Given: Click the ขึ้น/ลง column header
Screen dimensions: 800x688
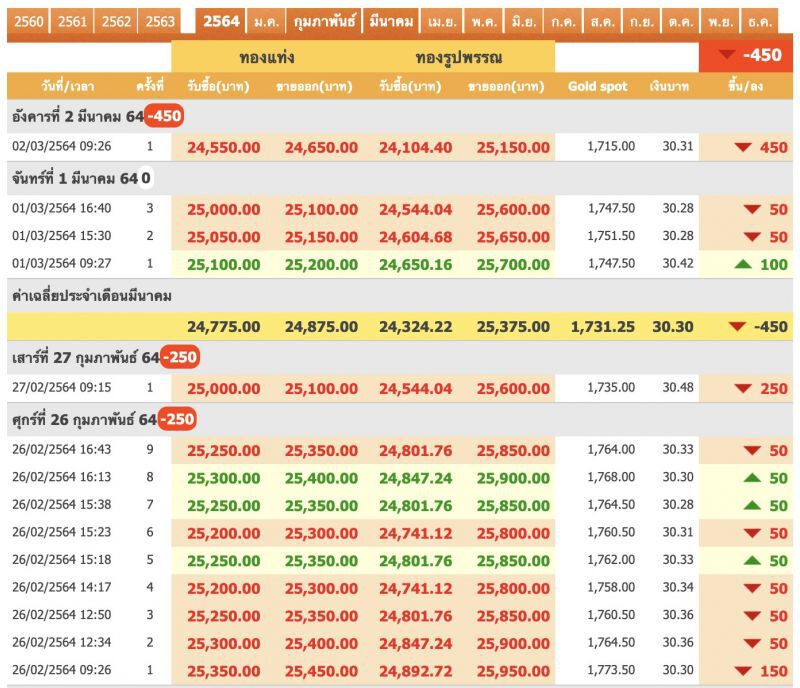Looking at the screenshot, I should point(745,86).
